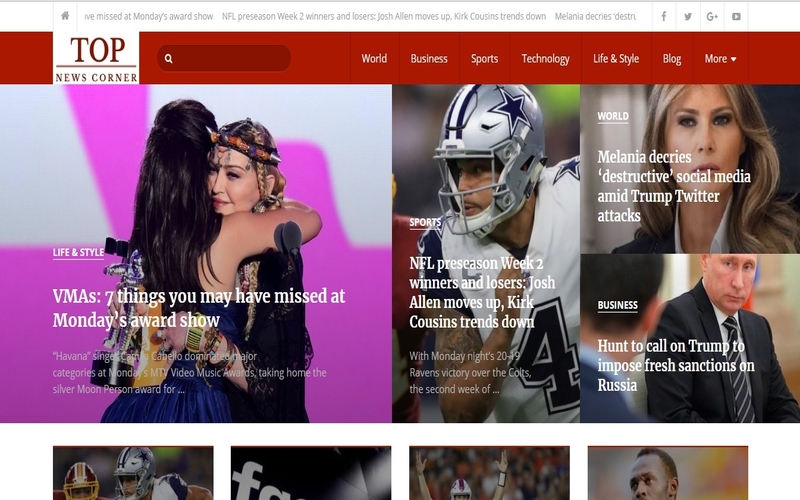The height and width of the screenshot is (500, 800).
Task: Open the Google Plus social icon
Action: click(712, 17)
